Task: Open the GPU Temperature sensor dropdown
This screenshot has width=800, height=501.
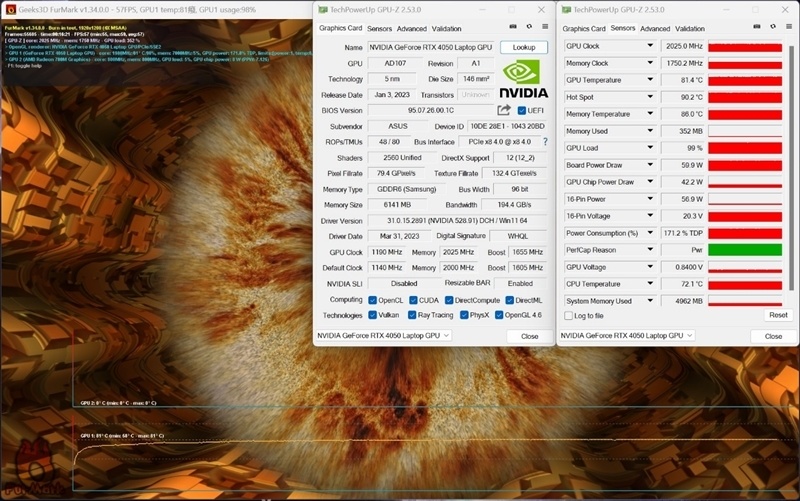Action: tap(650, 80)
